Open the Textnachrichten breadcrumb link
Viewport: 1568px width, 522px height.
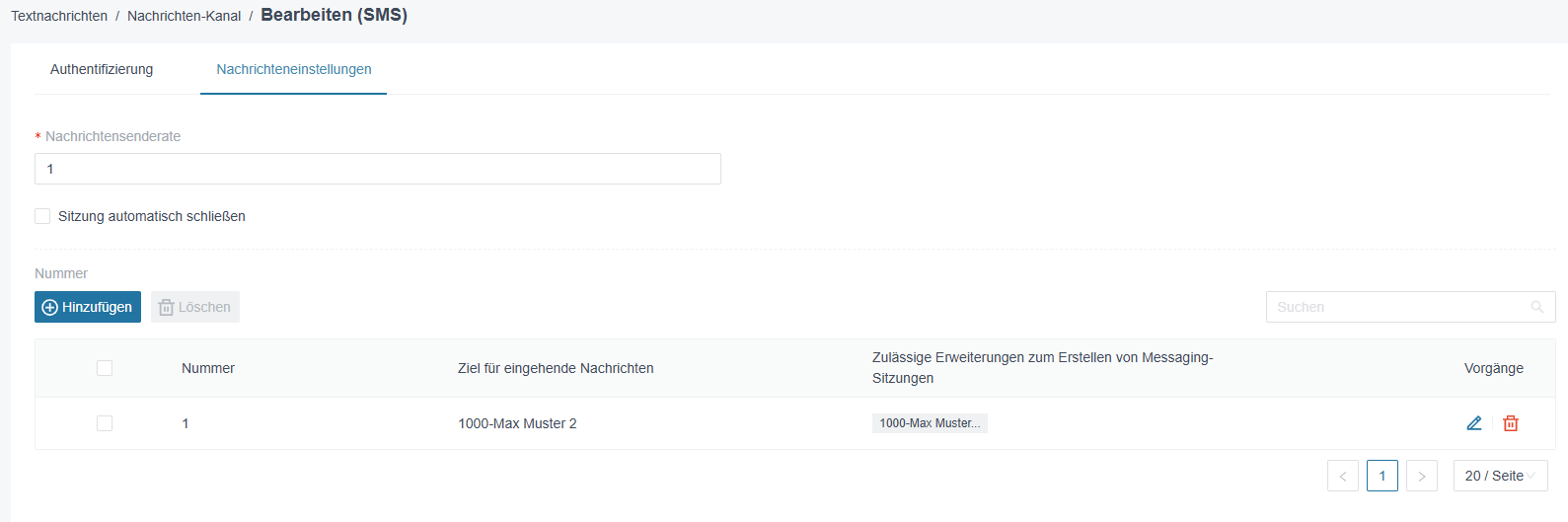tap(59, 16)
